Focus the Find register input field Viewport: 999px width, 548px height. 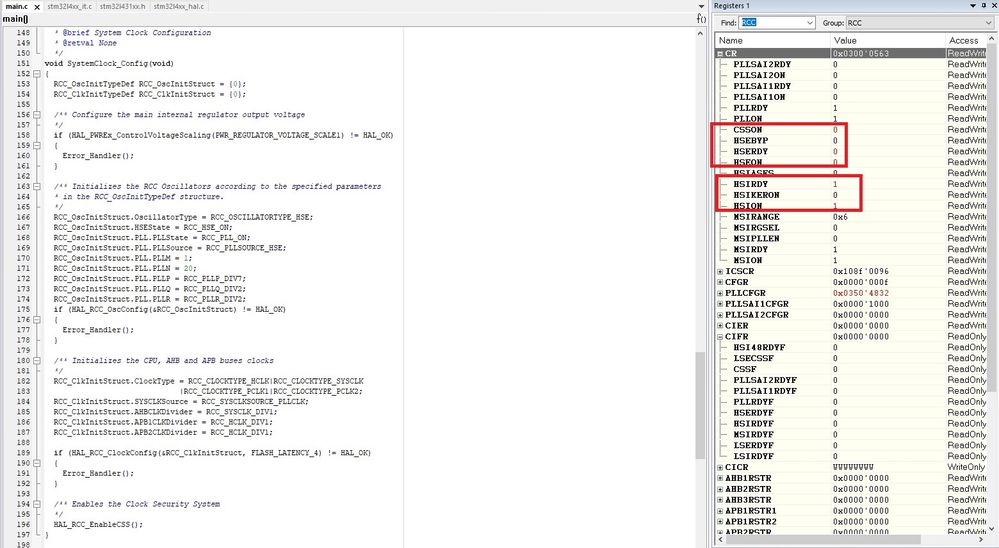tap(772, 23)
